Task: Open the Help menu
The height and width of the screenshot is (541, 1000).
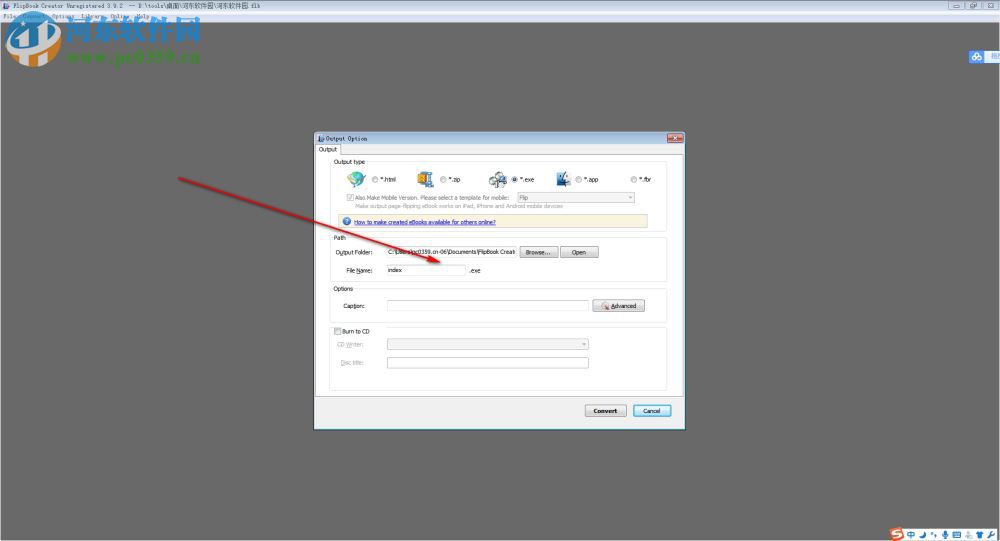Action: [x=143, y=16]
